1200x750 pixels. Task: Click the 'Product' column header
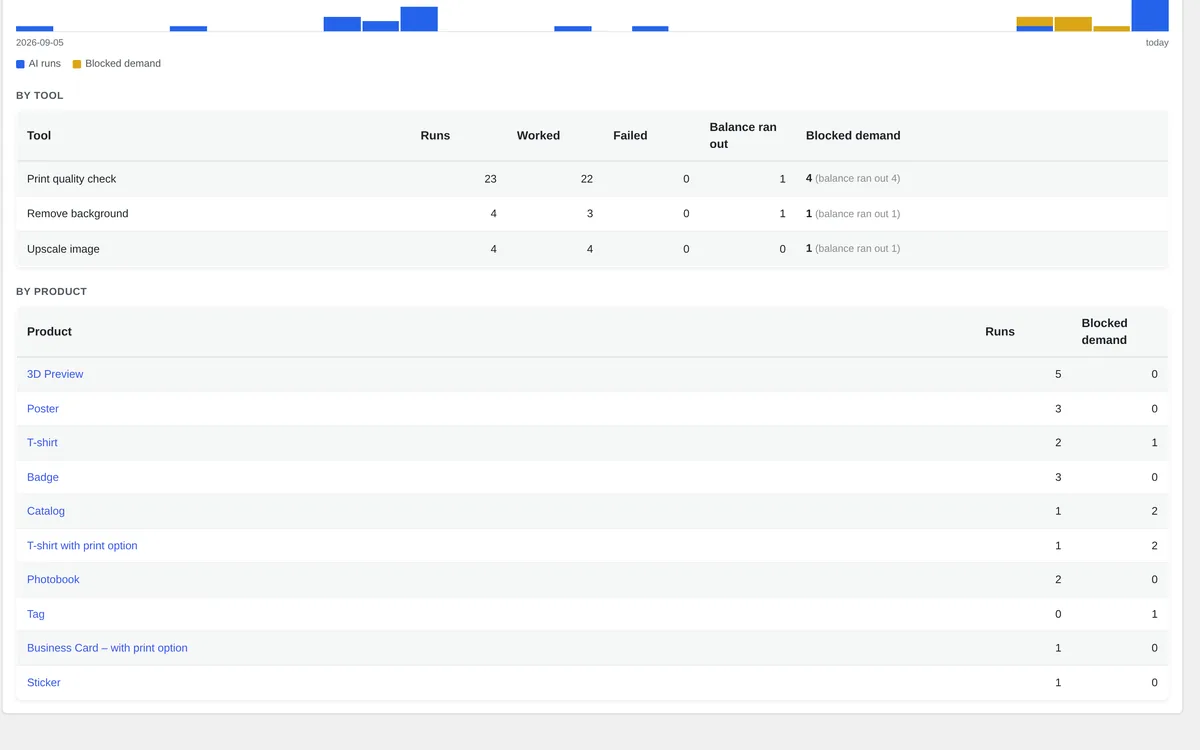click(49, 331)
